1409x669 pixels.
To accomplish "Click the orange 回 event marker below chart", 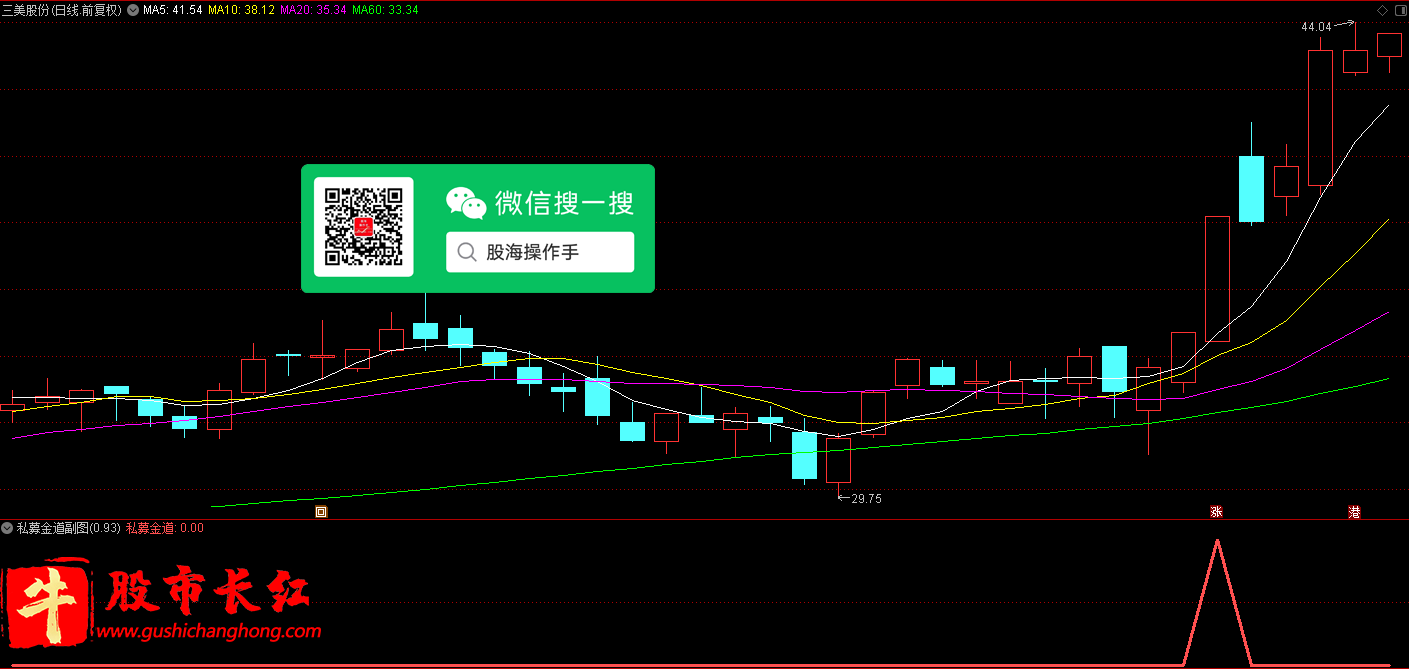I will point(321,512).
